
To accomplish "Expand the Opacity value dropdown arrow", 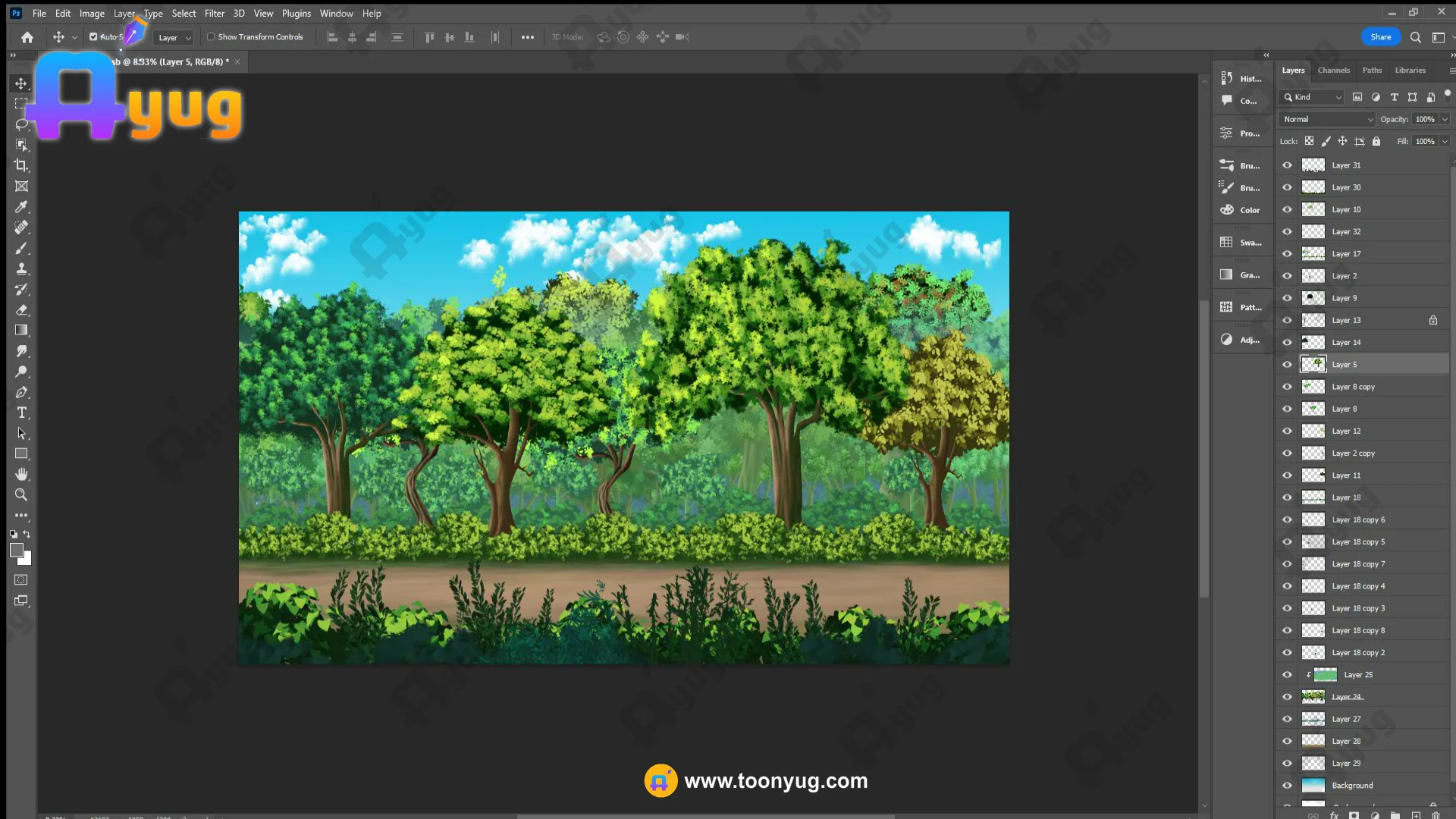I will 1445,119.
